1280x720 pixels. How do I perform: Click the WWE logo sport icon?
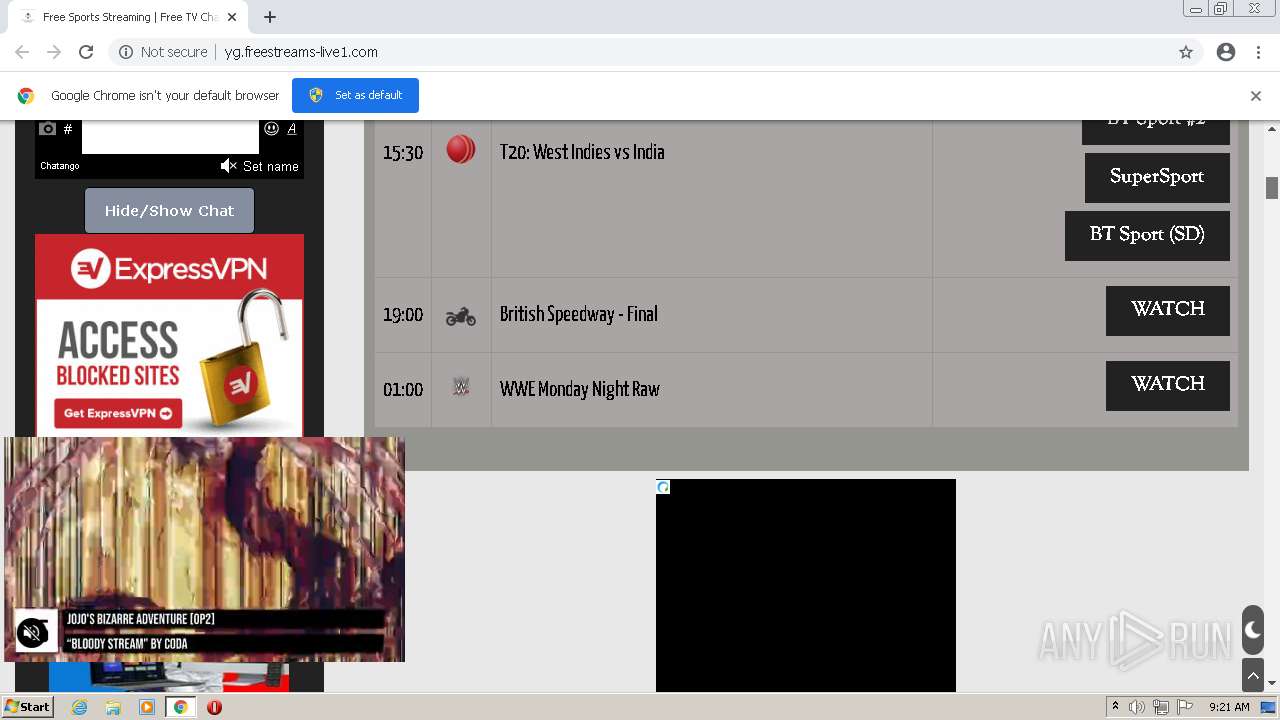click(461, 387)
